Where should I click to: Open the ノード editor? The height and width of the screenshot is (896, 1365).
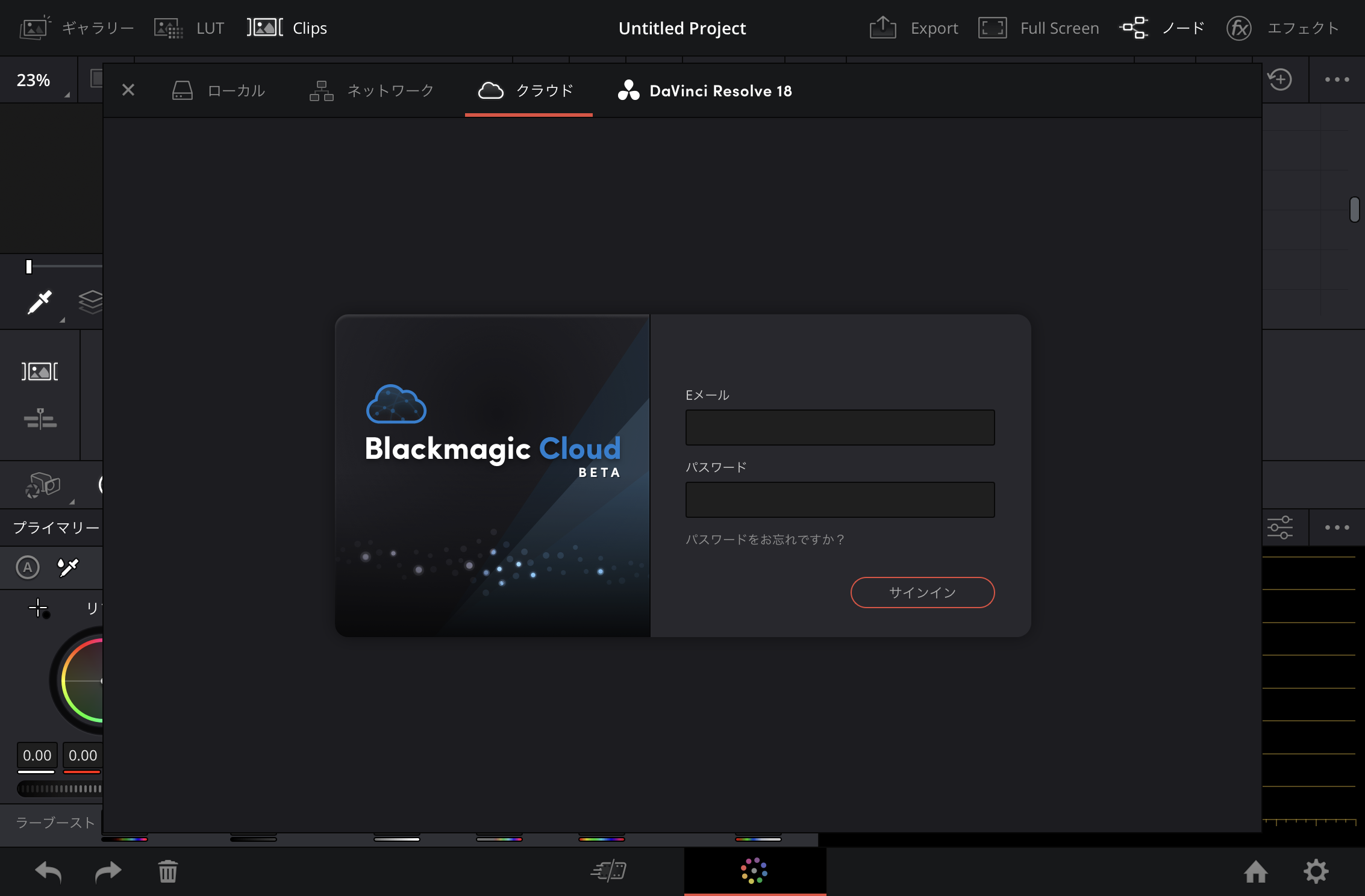tap(1162, 28)
